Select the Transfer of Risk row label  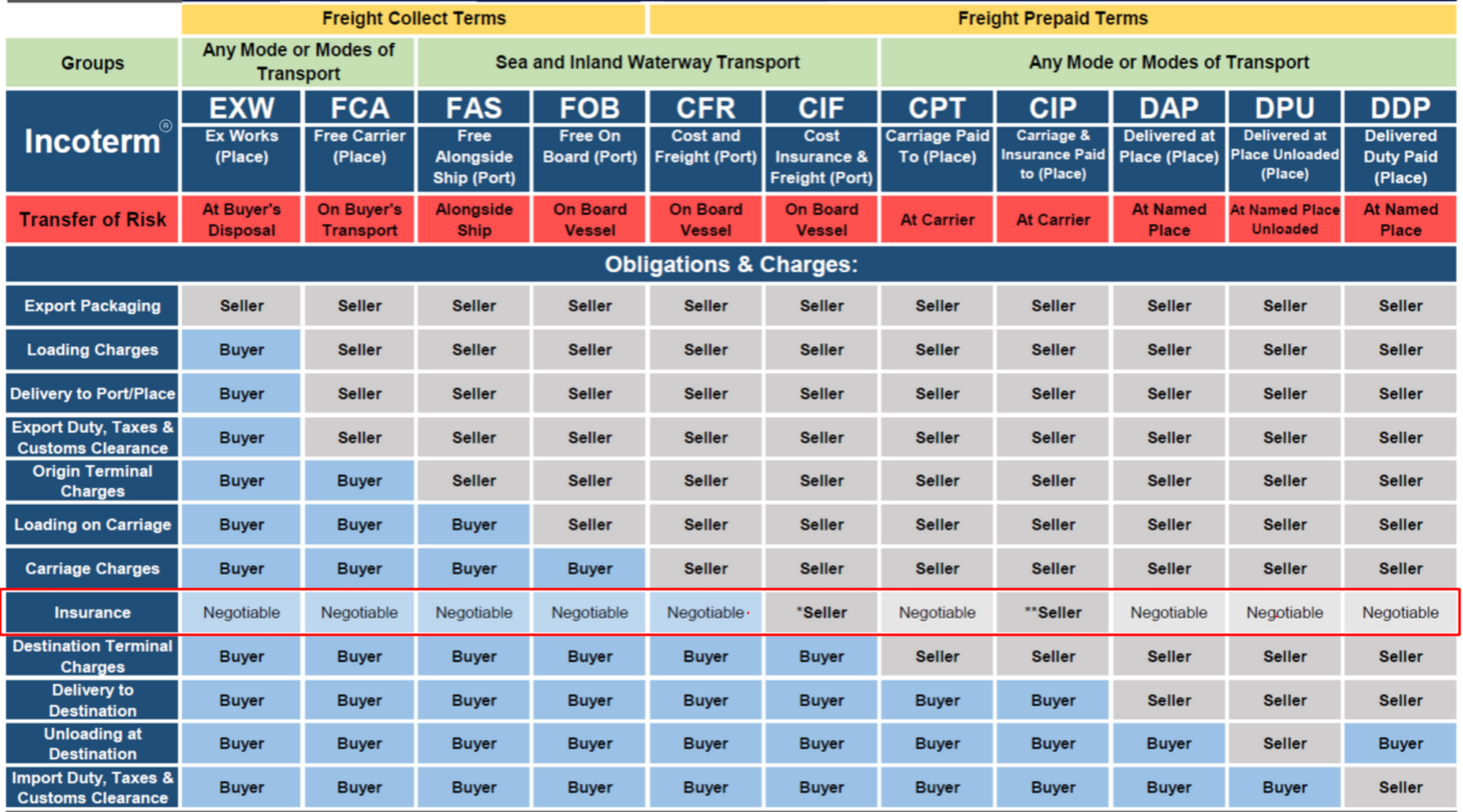click(x=92, y=219)
